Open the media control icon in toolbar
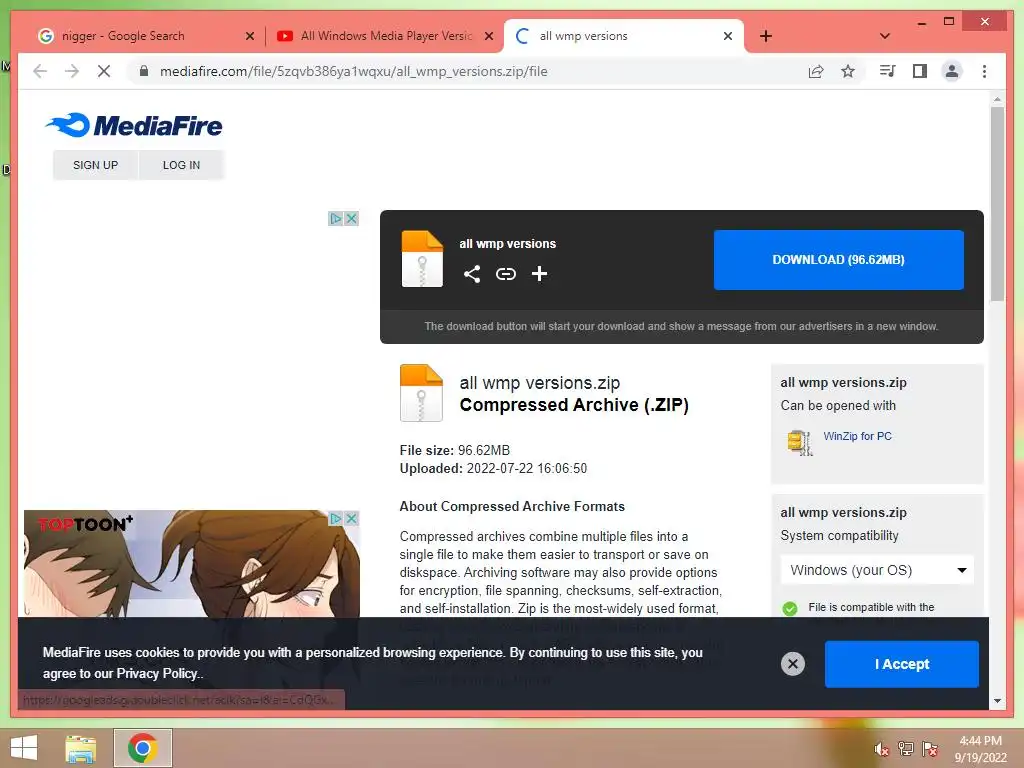This screenshot has height=768, width=1024. click(x=887, y=71)
